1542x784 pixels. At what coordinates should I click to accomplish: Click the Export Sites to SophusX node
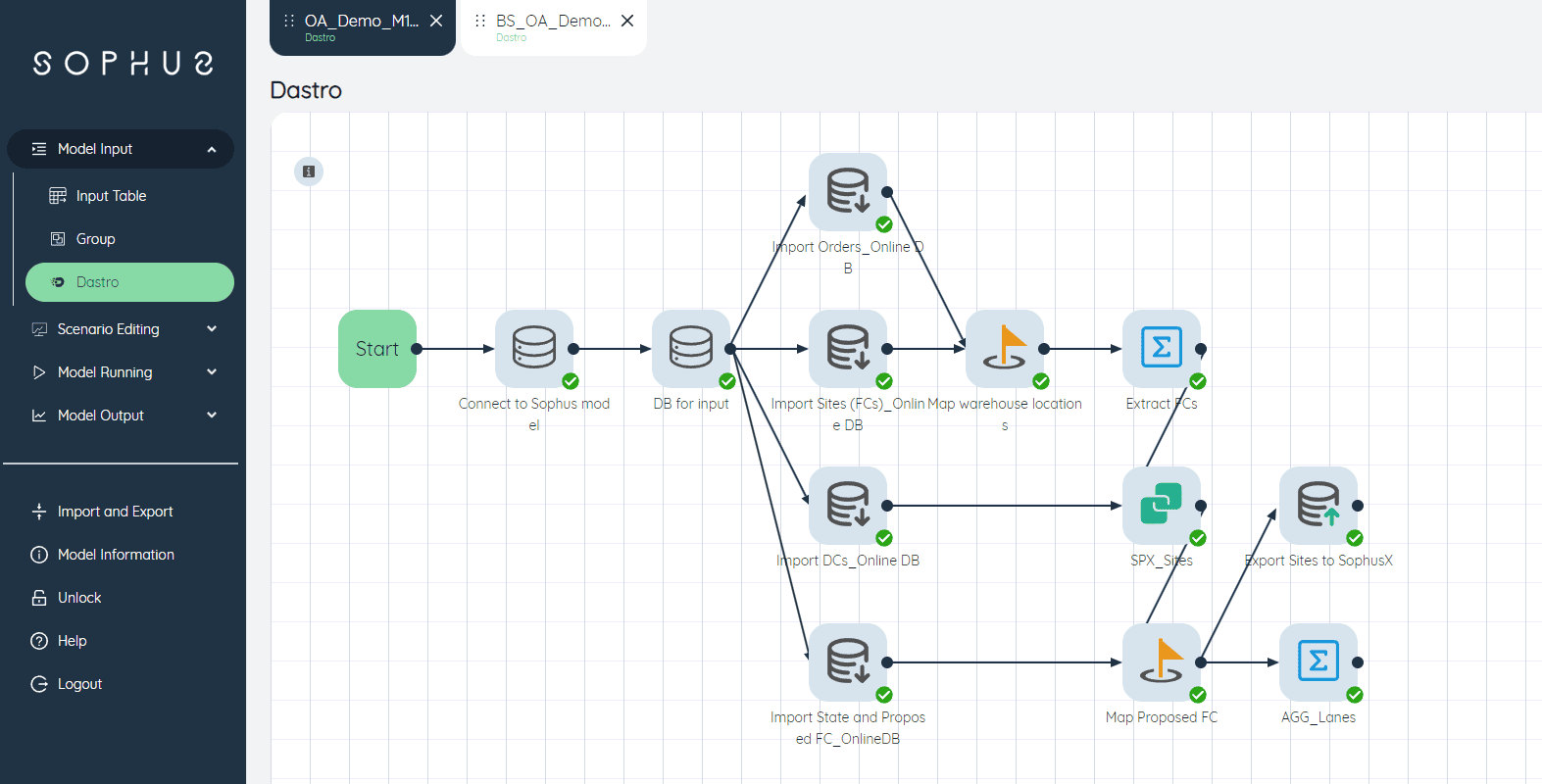click(x=1318, y=505)
